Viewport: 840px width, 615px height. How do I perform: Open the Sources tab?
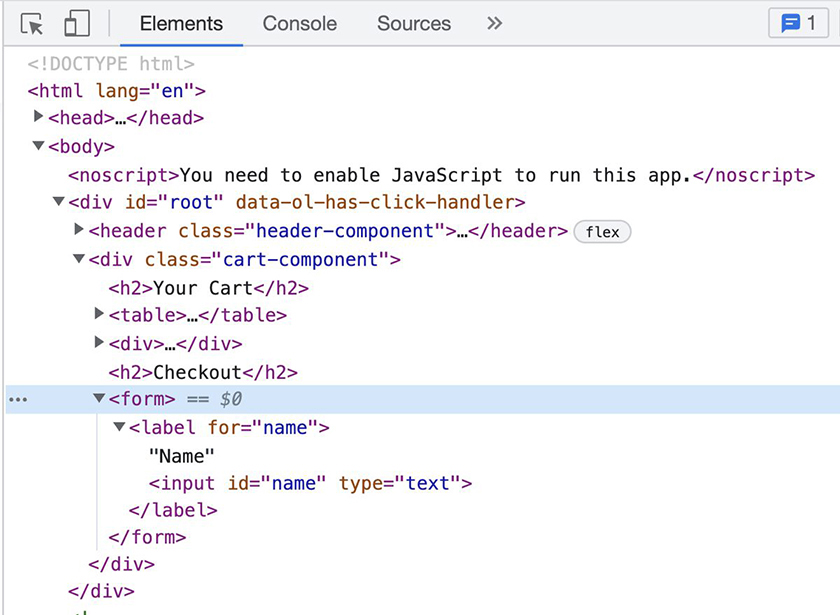click(413, 24)
